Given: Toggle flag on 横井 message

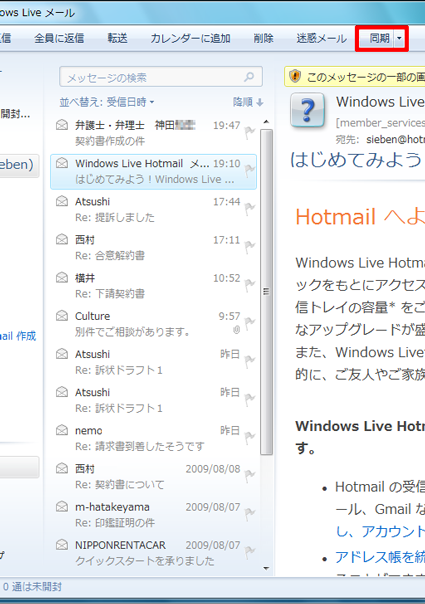Looking at the screenshot, I should coord(250,285).
